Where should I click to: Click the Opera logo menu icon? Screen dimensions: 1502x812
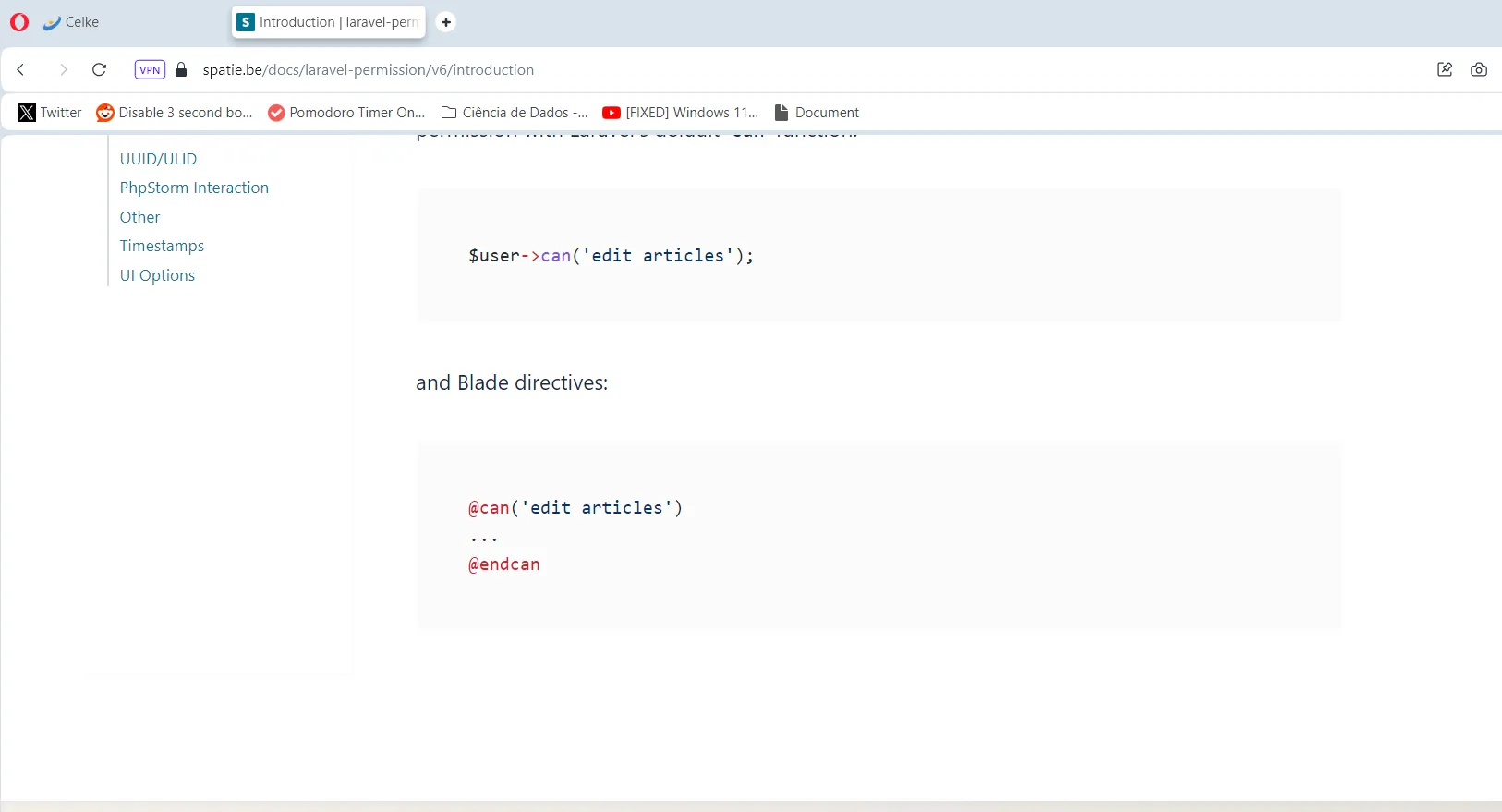point(19,22)
